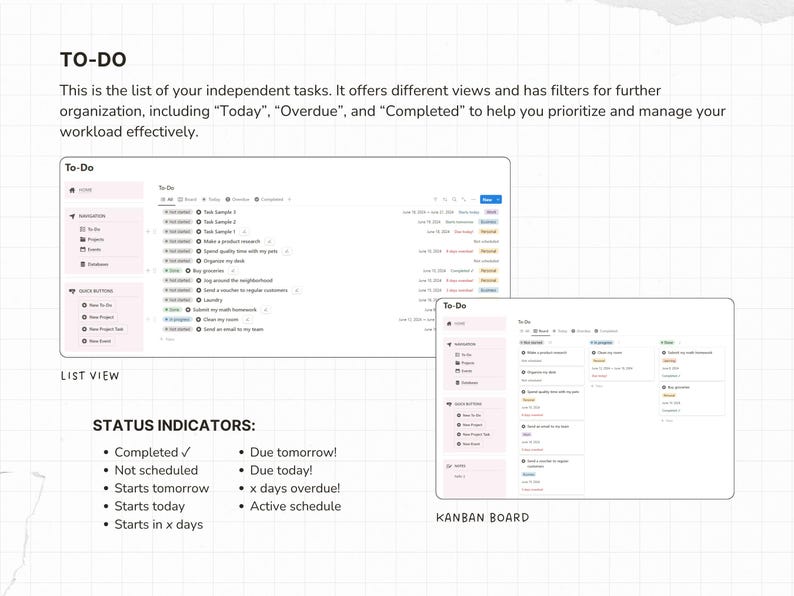This screenshot has height=596, width=794.
Task: Open the Make a product research kanban card
Action: pos(552,356)
